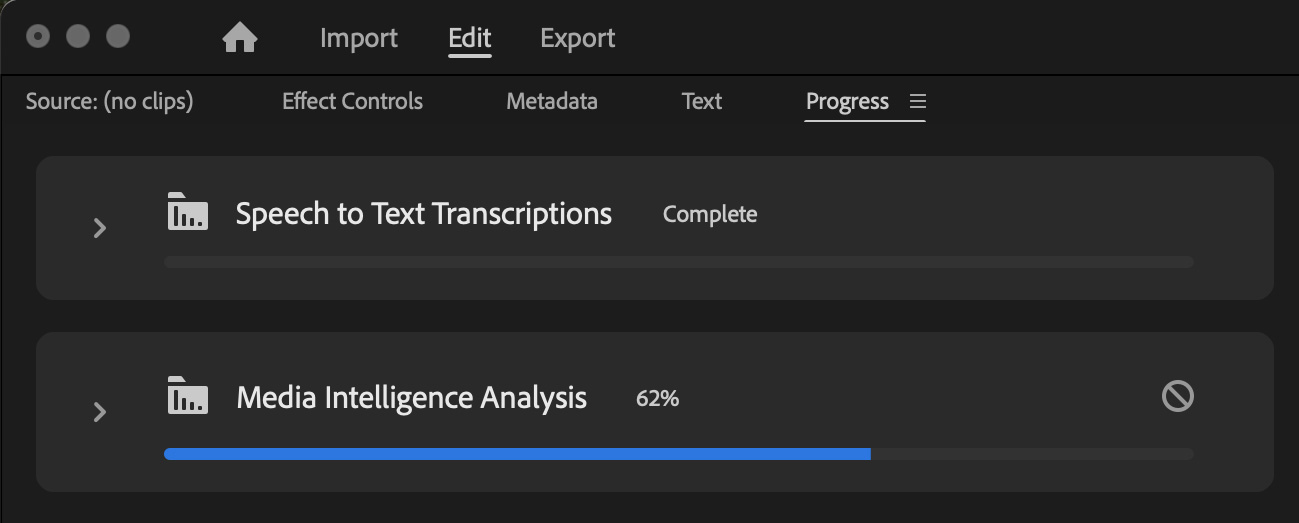Select the Edit workspace tab
The width and height of the screenshot is (1299, 523).
(469, 39)
